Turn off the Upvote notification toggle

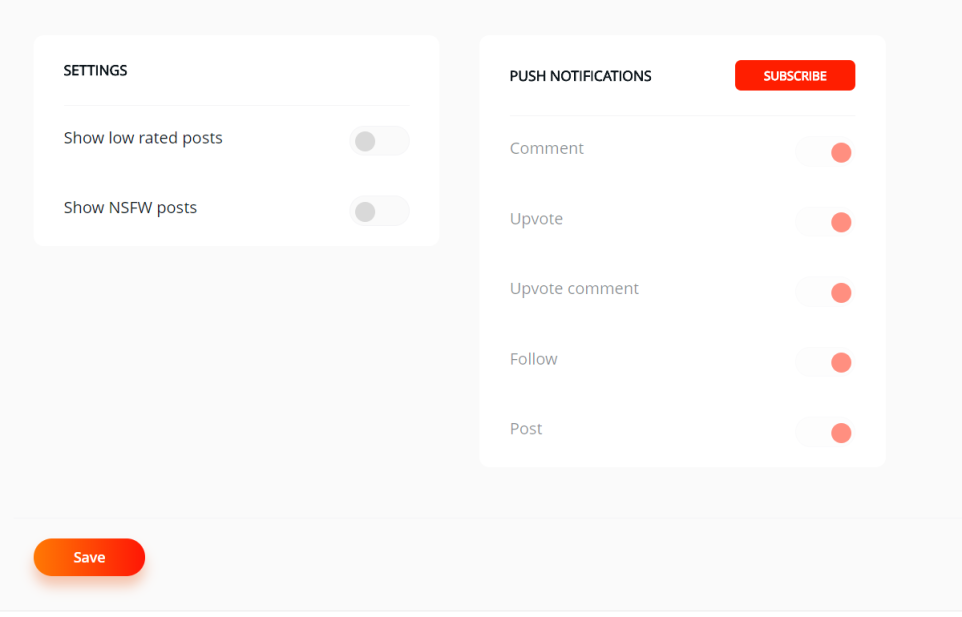tap(825, 222)
